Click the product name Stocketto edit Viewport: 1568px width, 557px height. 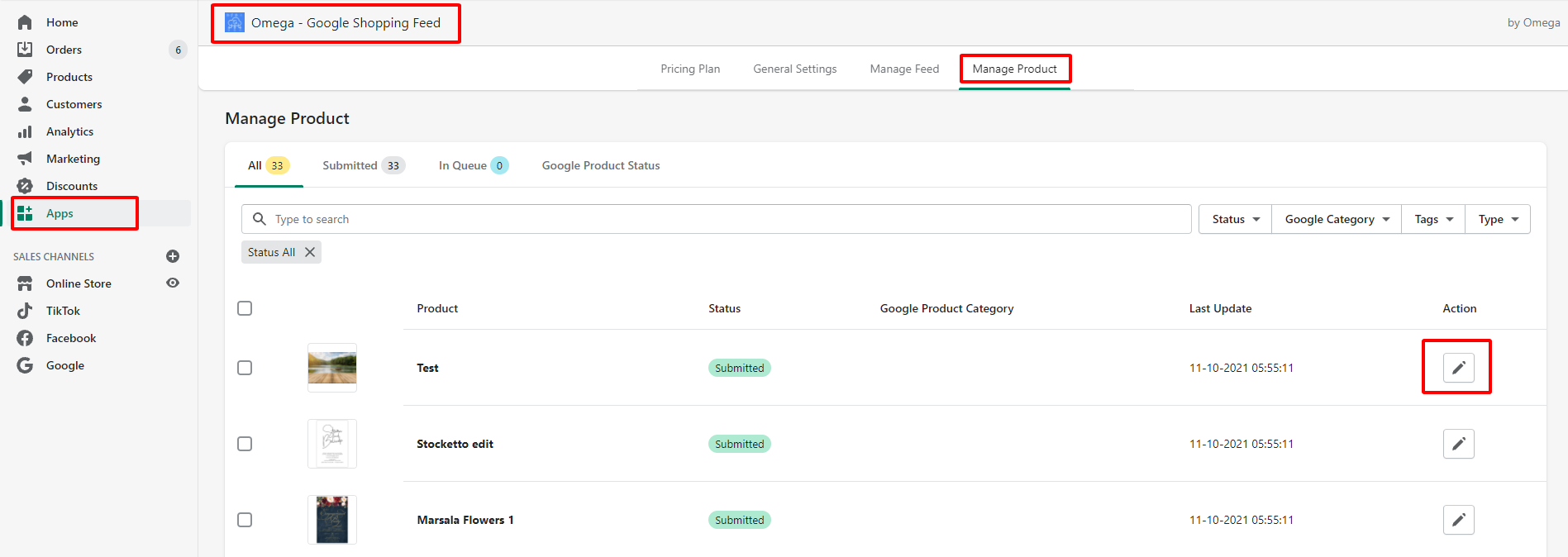[x=455, y=444]
